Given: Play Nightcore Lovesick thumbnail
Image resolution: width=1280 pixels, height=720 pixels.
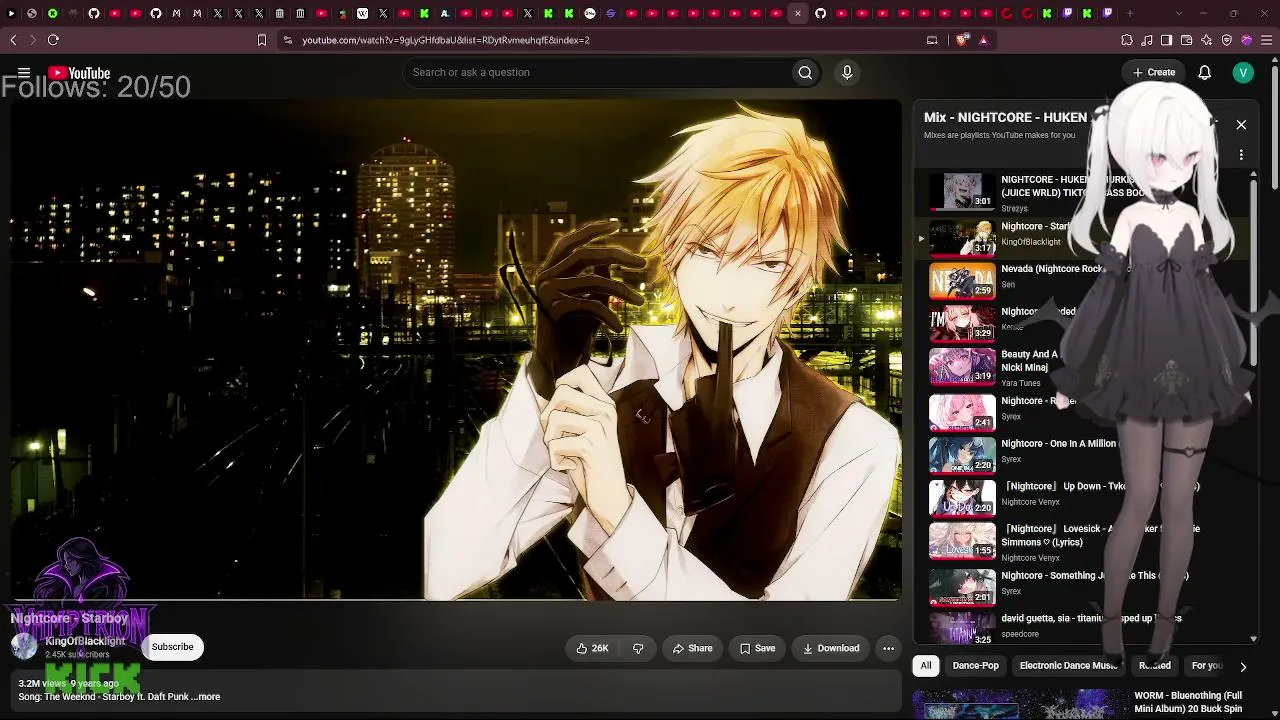Looking at the screenshot, I should pyautogui.click(x=962, y=541).
